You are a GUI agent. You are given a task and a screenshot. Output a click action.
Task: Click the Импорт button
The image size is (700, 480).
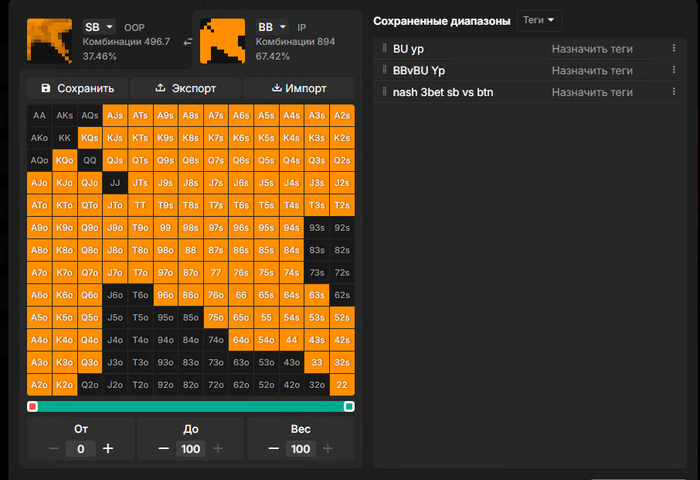click(299, 88)
